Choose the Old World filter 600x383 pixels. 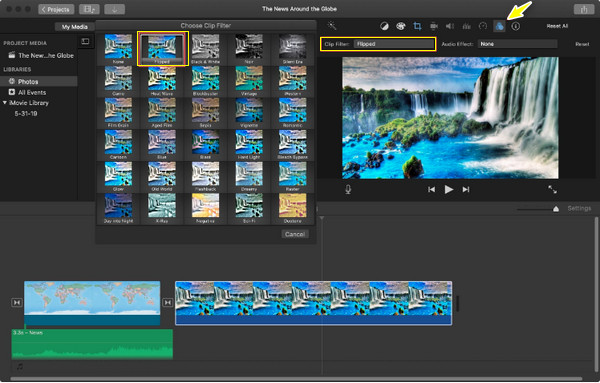pos(162,176)
